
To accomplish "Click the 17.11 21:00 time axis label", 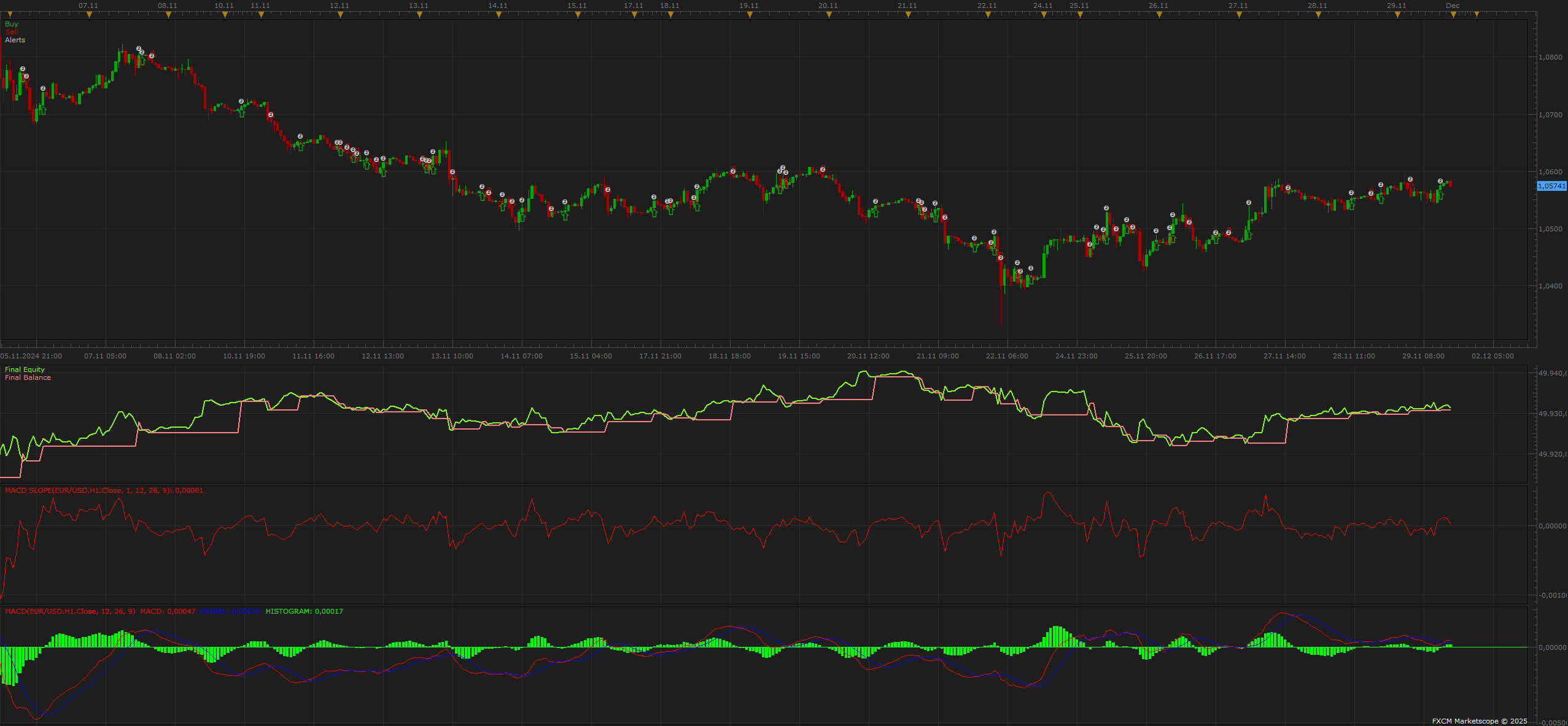I will coord(661,356).
